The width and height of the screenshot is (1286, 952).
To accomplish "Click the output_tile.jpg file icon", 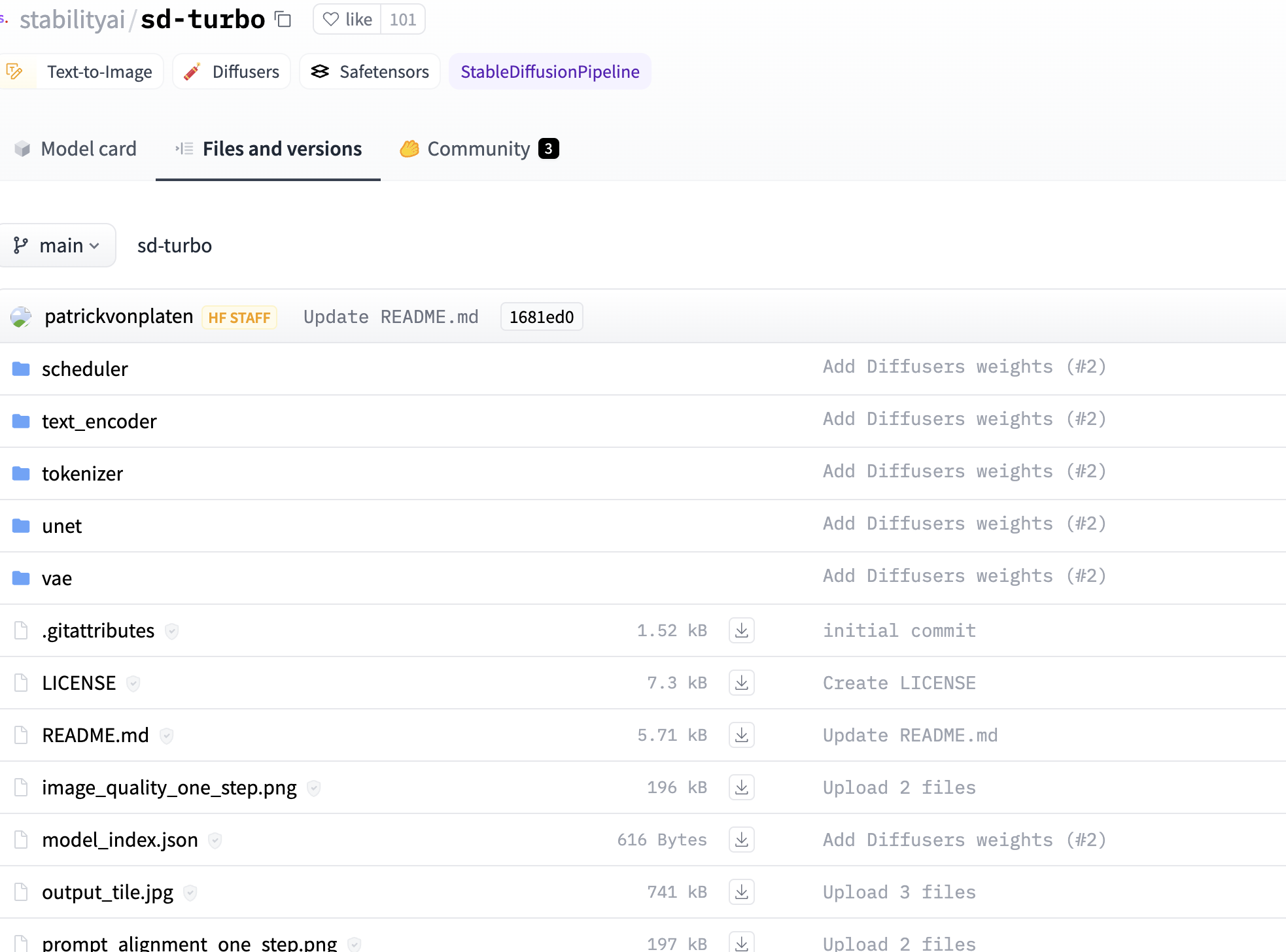I will click(21, 892).
